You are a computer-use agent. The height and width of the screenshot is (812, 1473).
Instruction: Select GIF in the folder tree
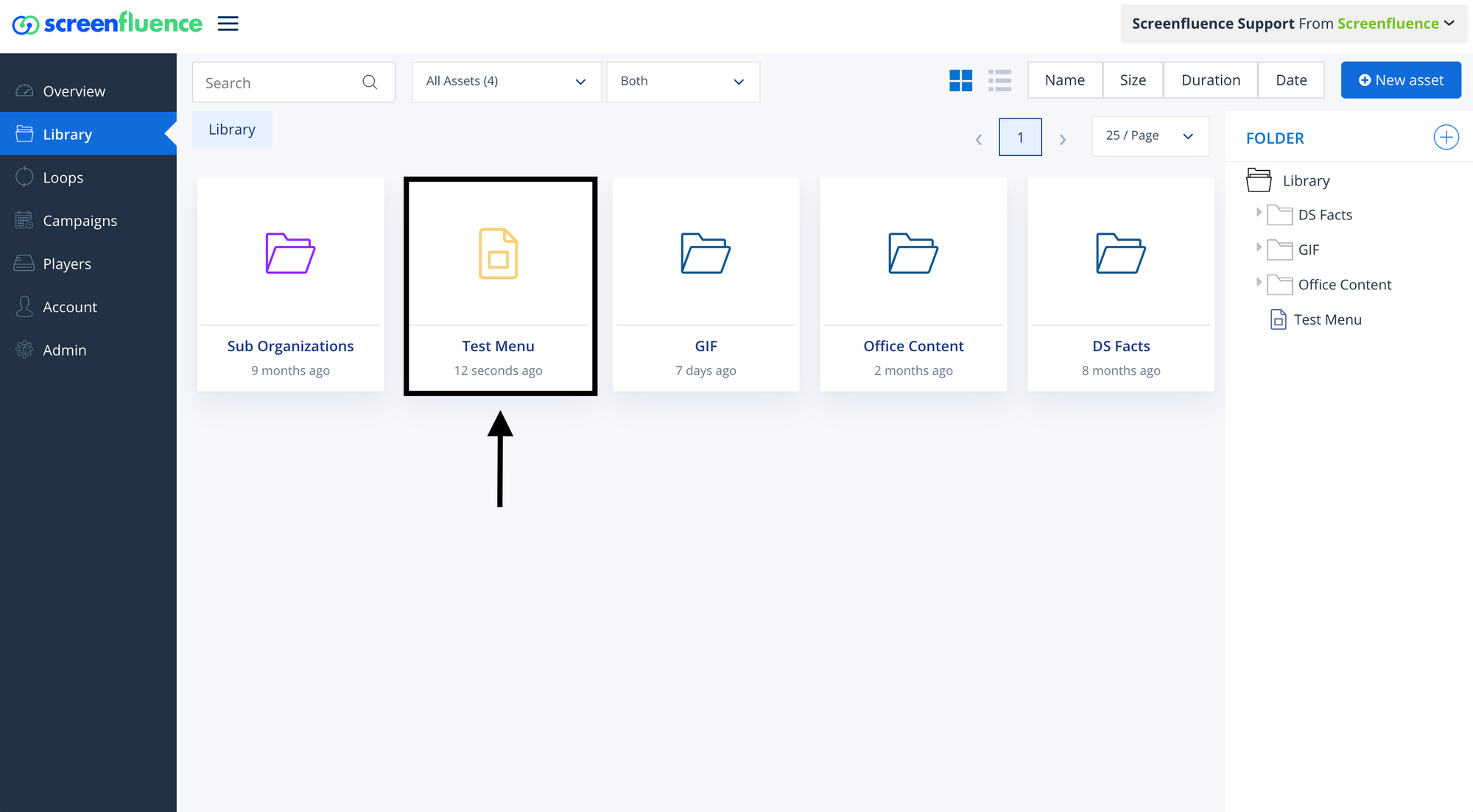(1309, 250)
